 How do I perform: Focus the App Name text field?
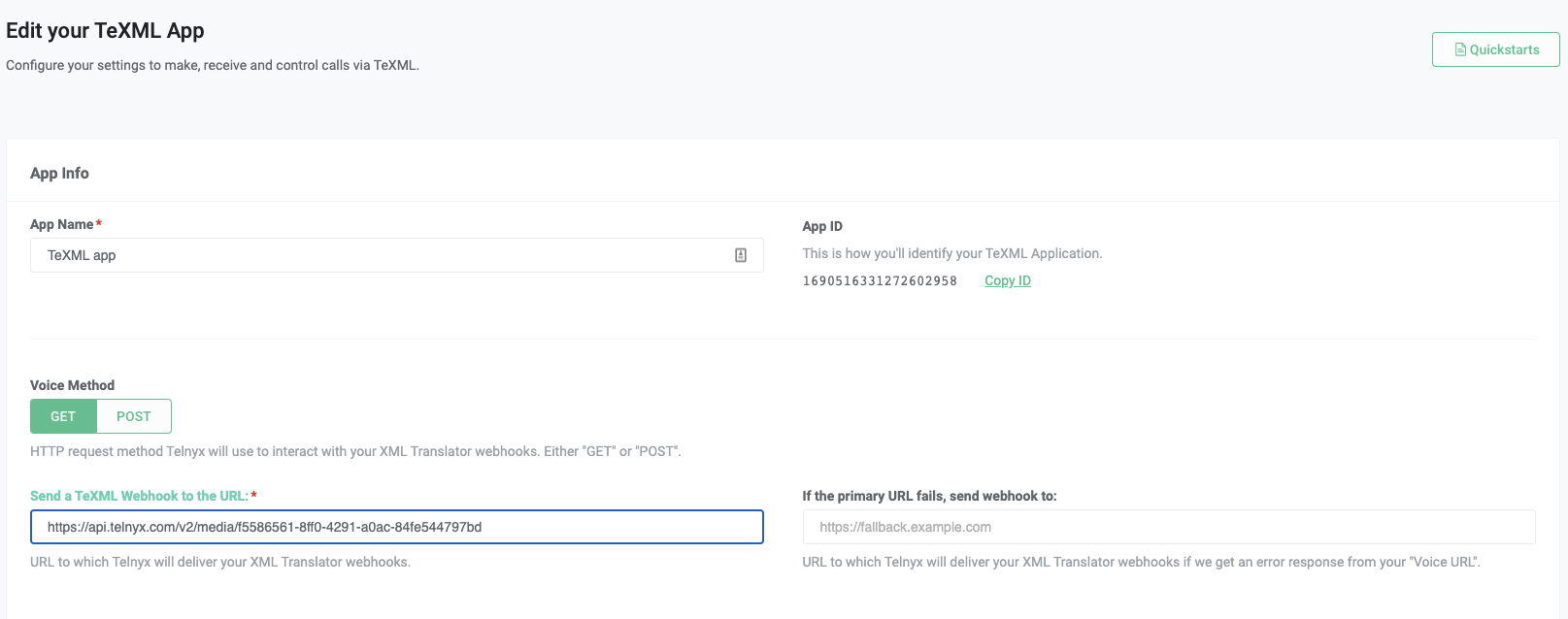pos(379,255)
